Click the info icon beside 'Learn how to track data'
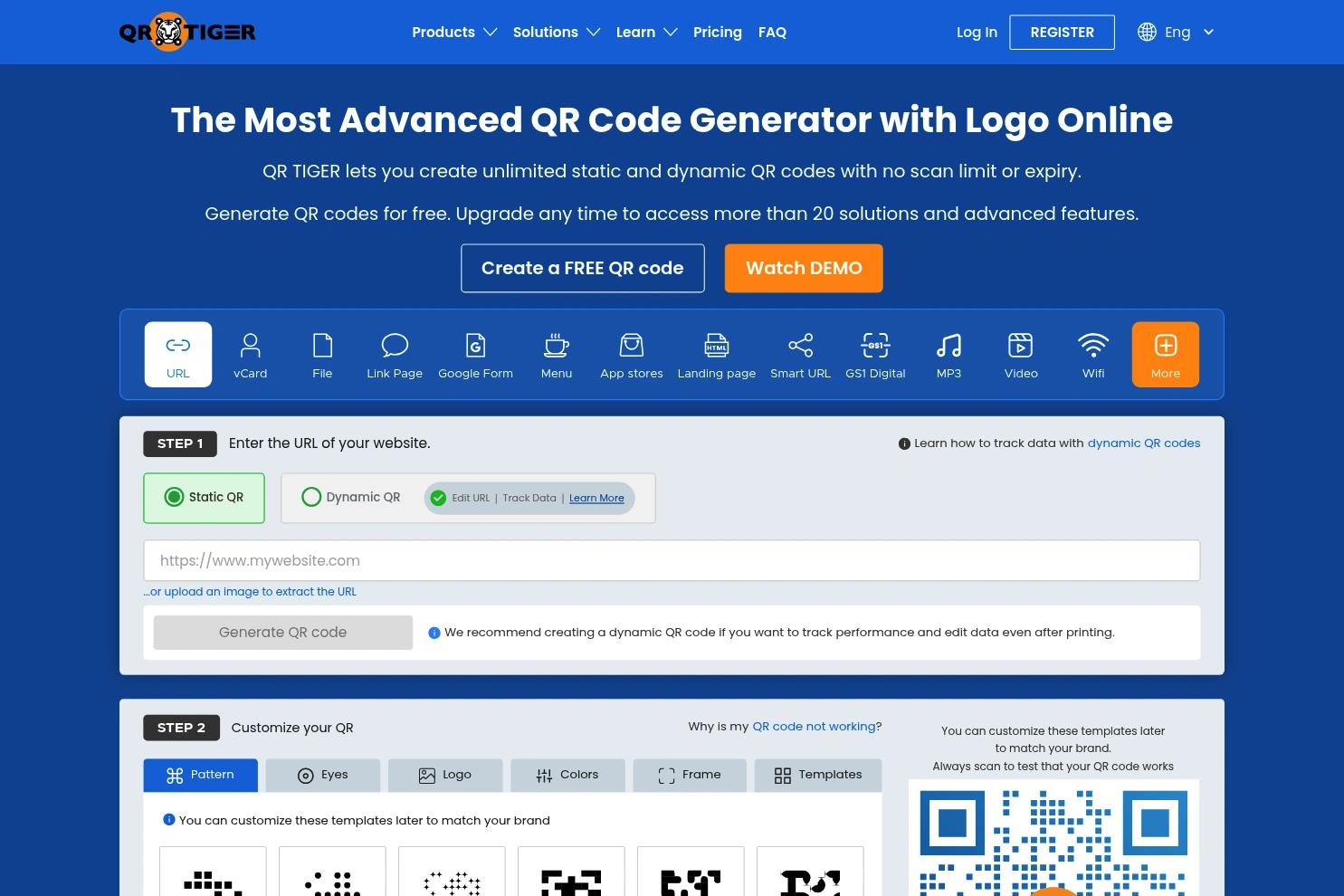This screenshot has width=1344, height=896. click(904, 443)
